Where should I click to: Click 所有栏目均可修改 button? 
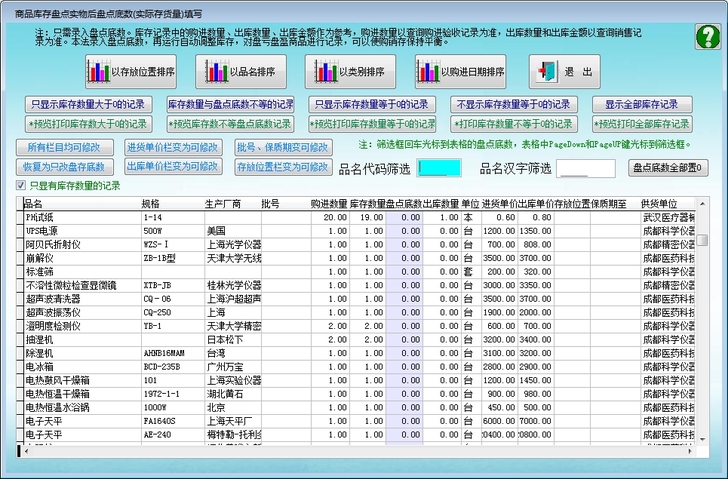pos(65,147)
